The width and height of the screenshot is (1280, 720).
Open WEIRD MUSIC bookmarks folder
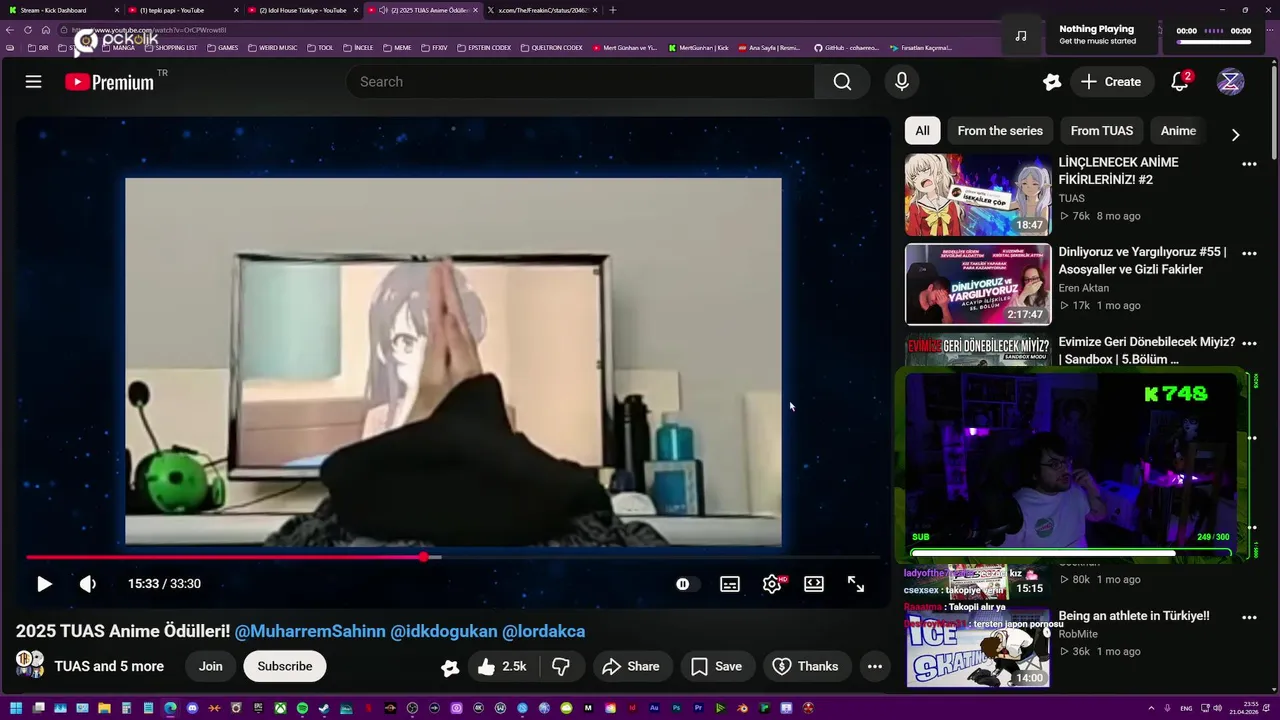pos(271,48)
